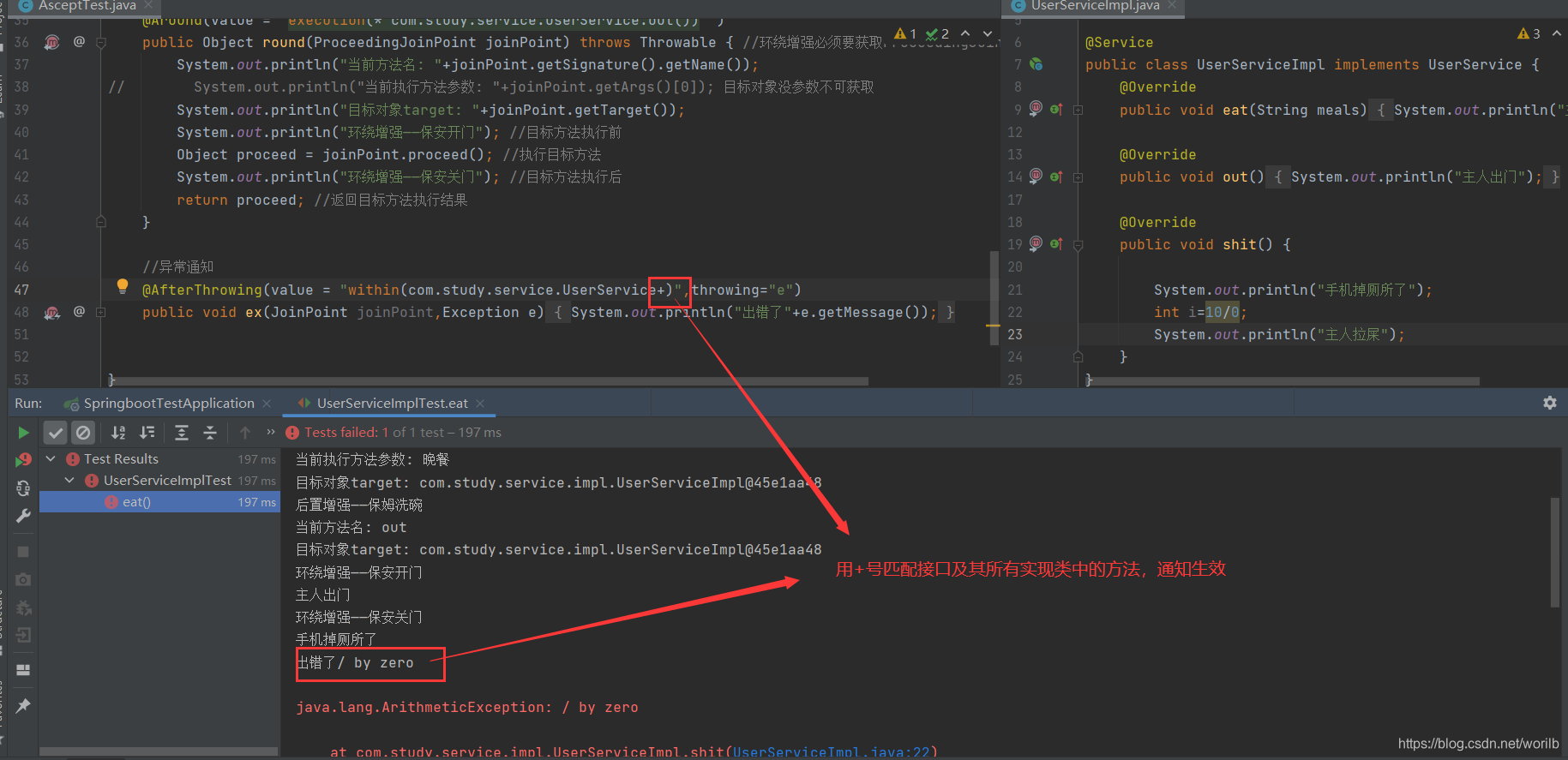
Task: Open the wrench settings icon in Run sidebar
Action: 23,516
